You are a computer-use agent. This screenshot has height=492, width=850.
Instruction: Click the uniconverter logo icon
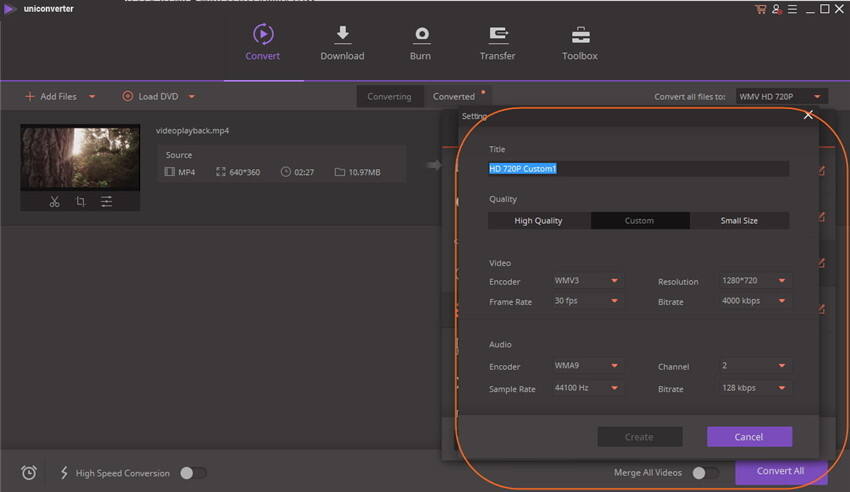coord(10,9)
